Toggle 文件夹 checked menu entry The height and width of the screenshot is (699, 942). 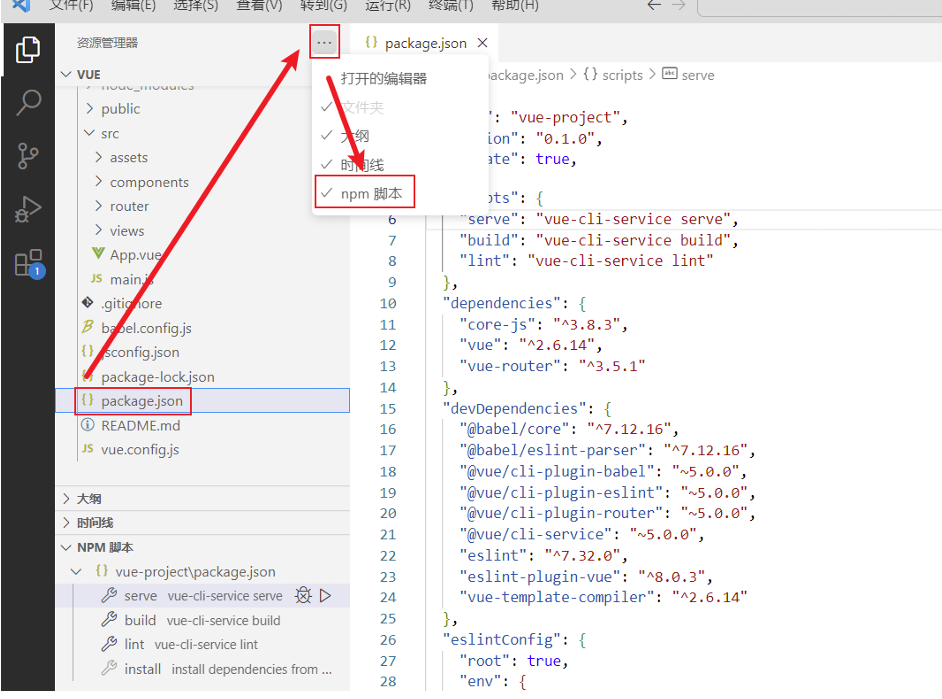tap(400, 107)
